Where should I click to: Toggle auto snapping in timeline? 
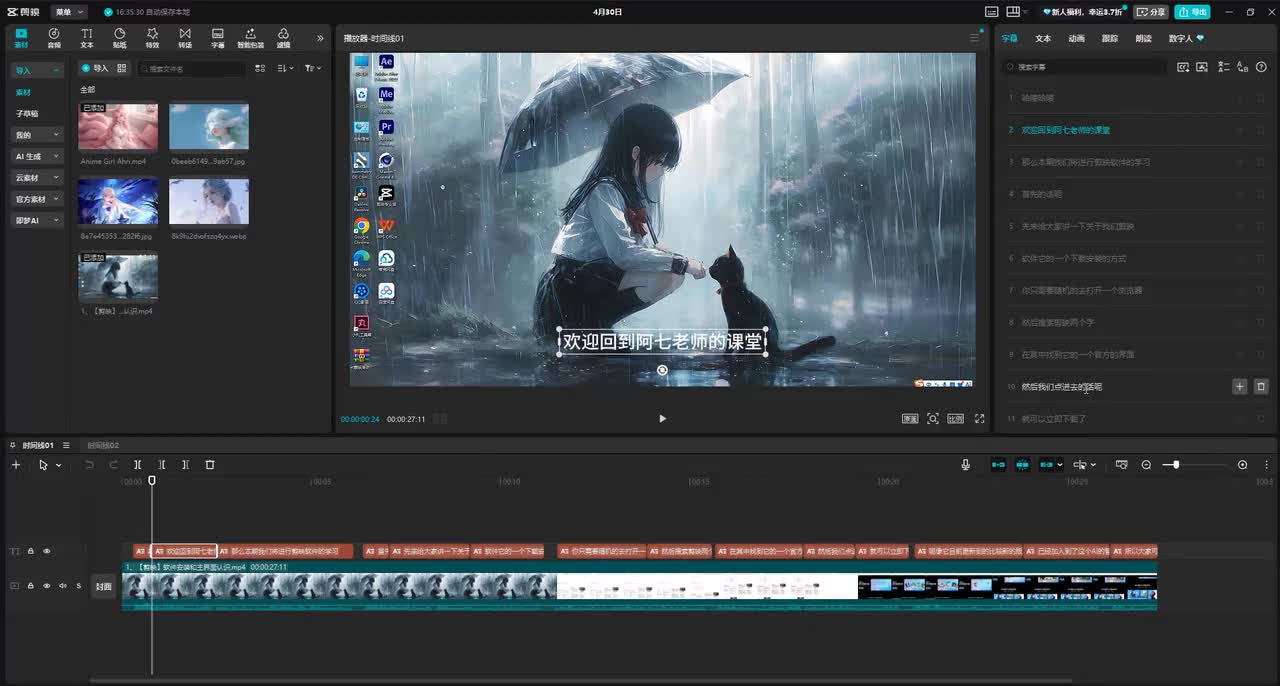[1023, 465]
